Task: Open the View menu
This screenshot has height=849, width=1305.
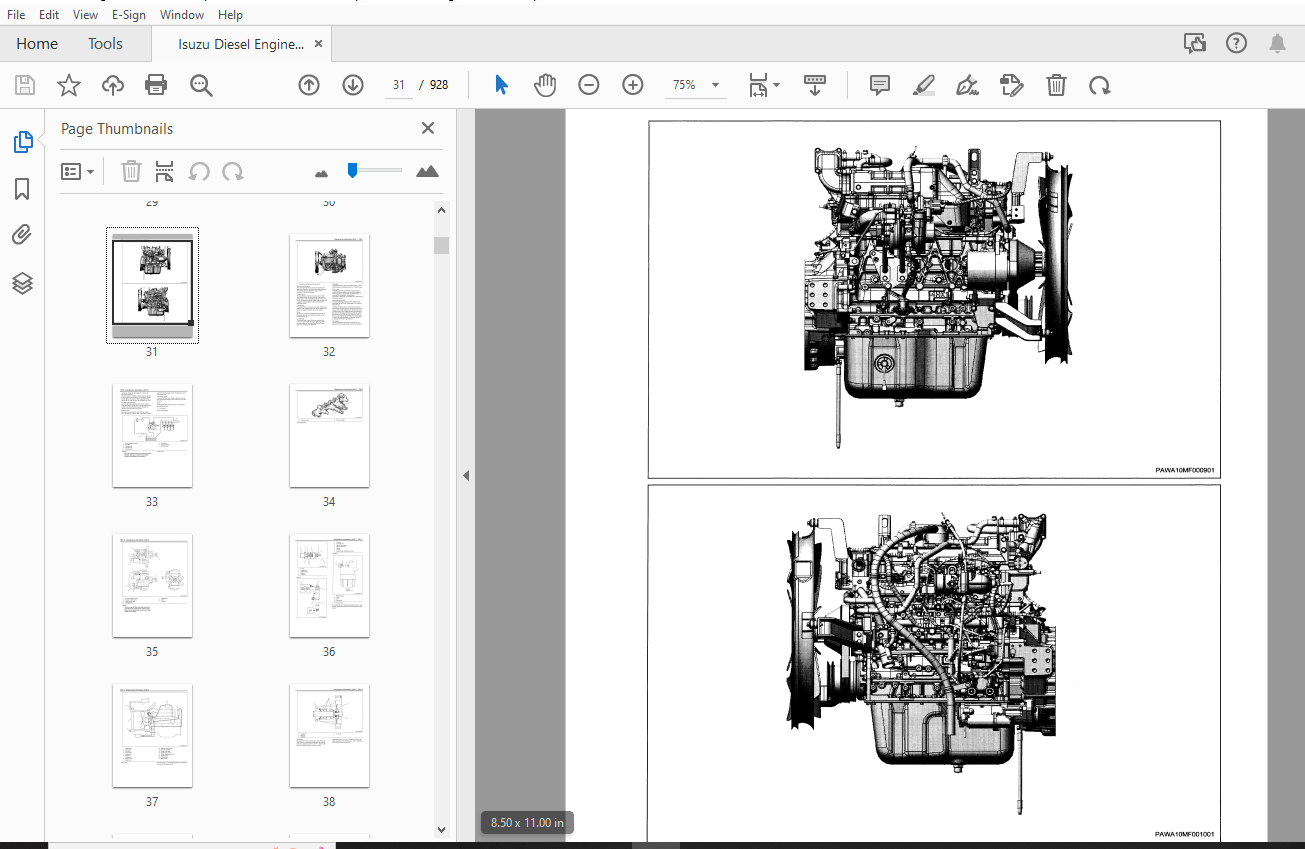Action: tap(86, 15)
